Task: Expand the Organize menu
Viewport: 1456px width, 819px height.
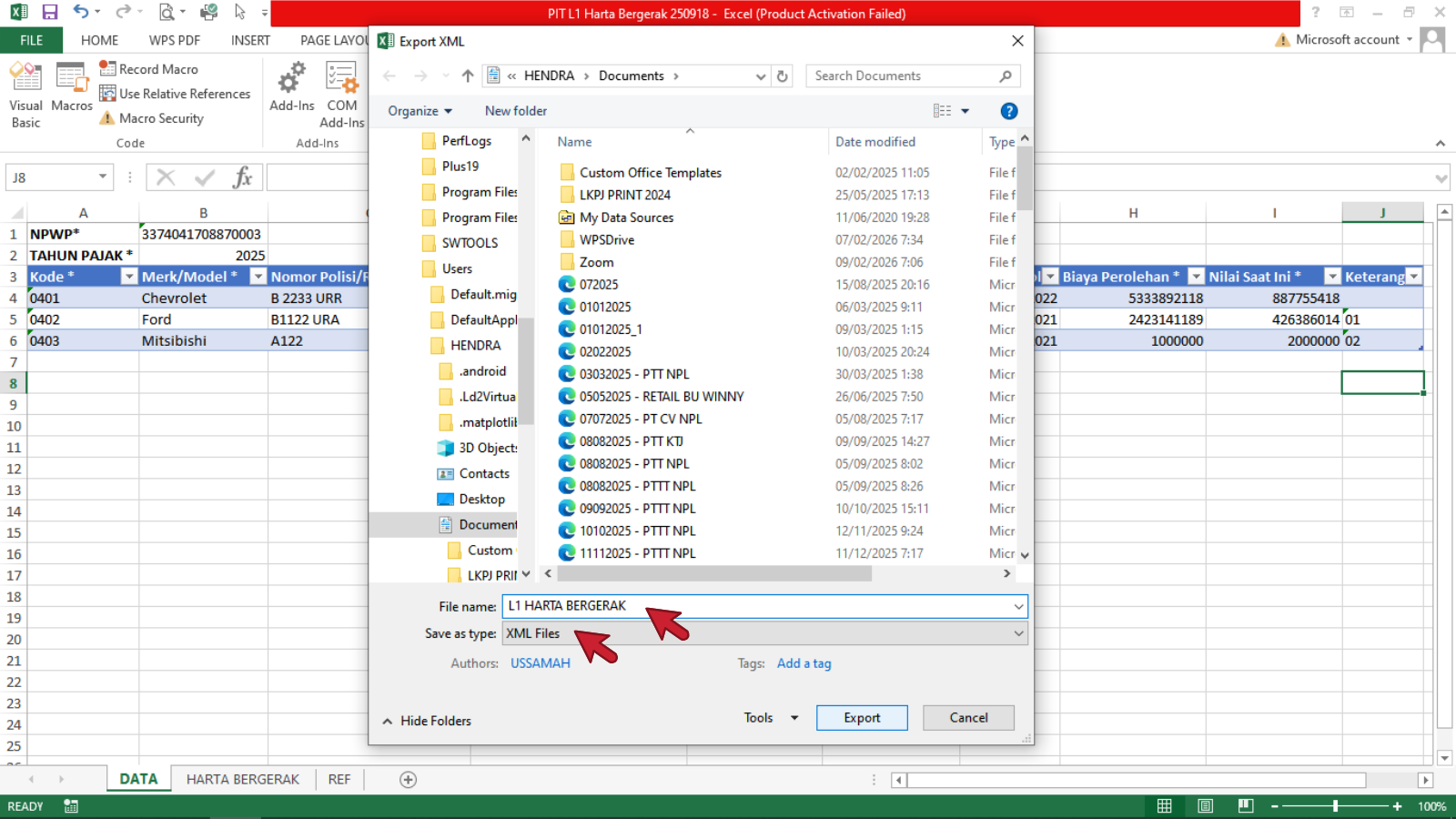Action: (420, 111)
